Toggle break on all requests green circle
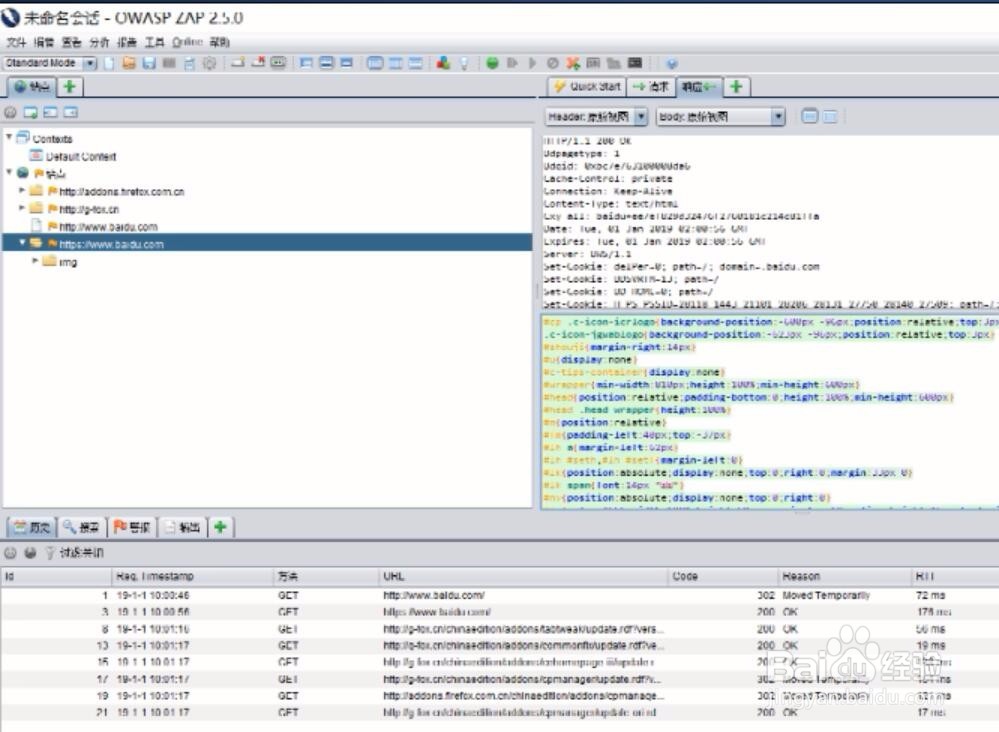Screen dimensions: 999x732 pos(492,63)
